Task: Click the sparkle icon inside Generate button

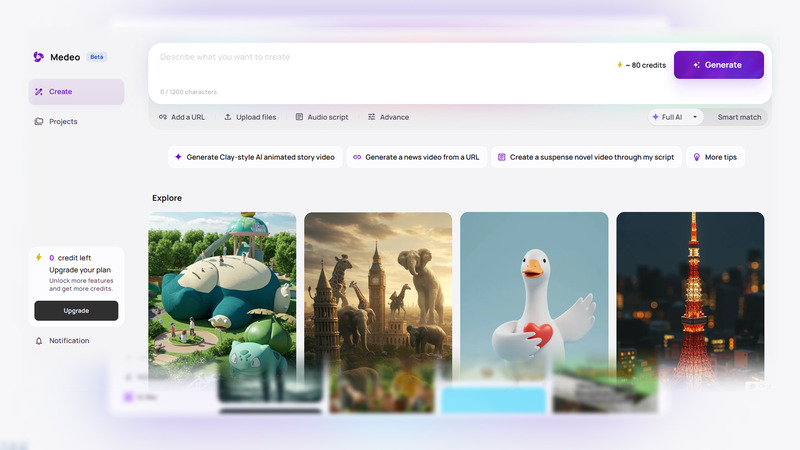Action: click(x=696, y=65)
